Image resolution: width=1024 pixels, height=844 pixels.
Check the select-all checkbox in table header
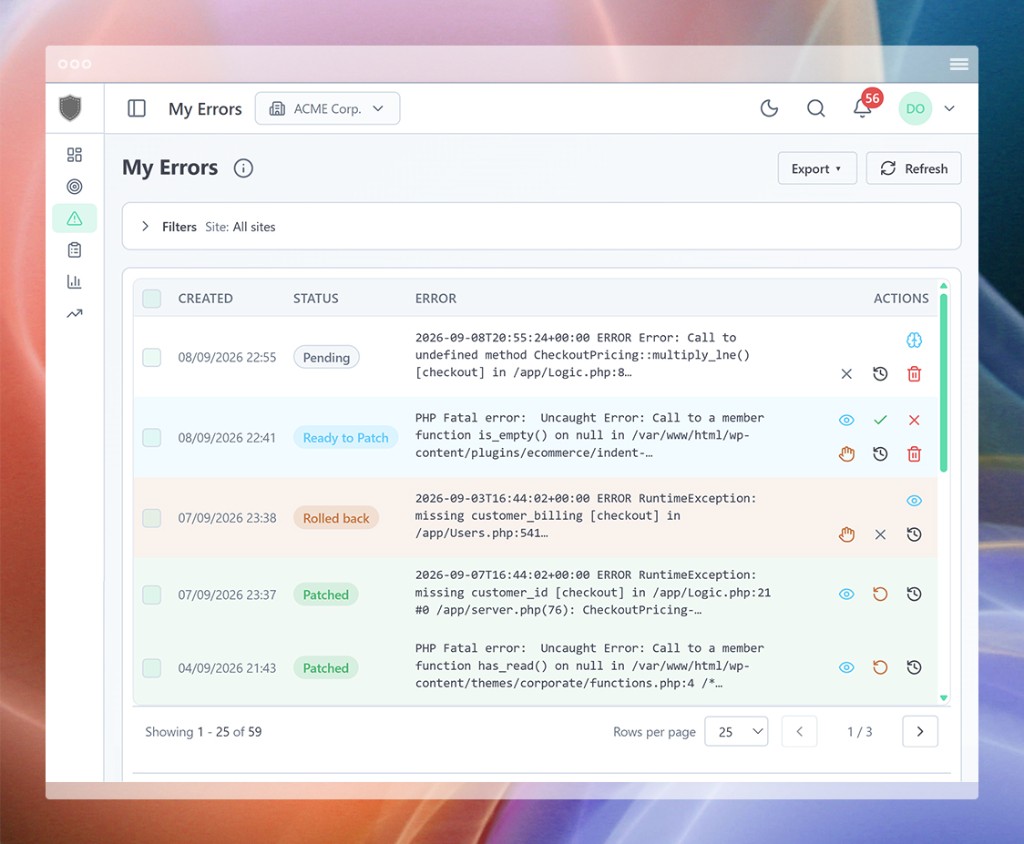pyautogui.click(x=152, y=299)
